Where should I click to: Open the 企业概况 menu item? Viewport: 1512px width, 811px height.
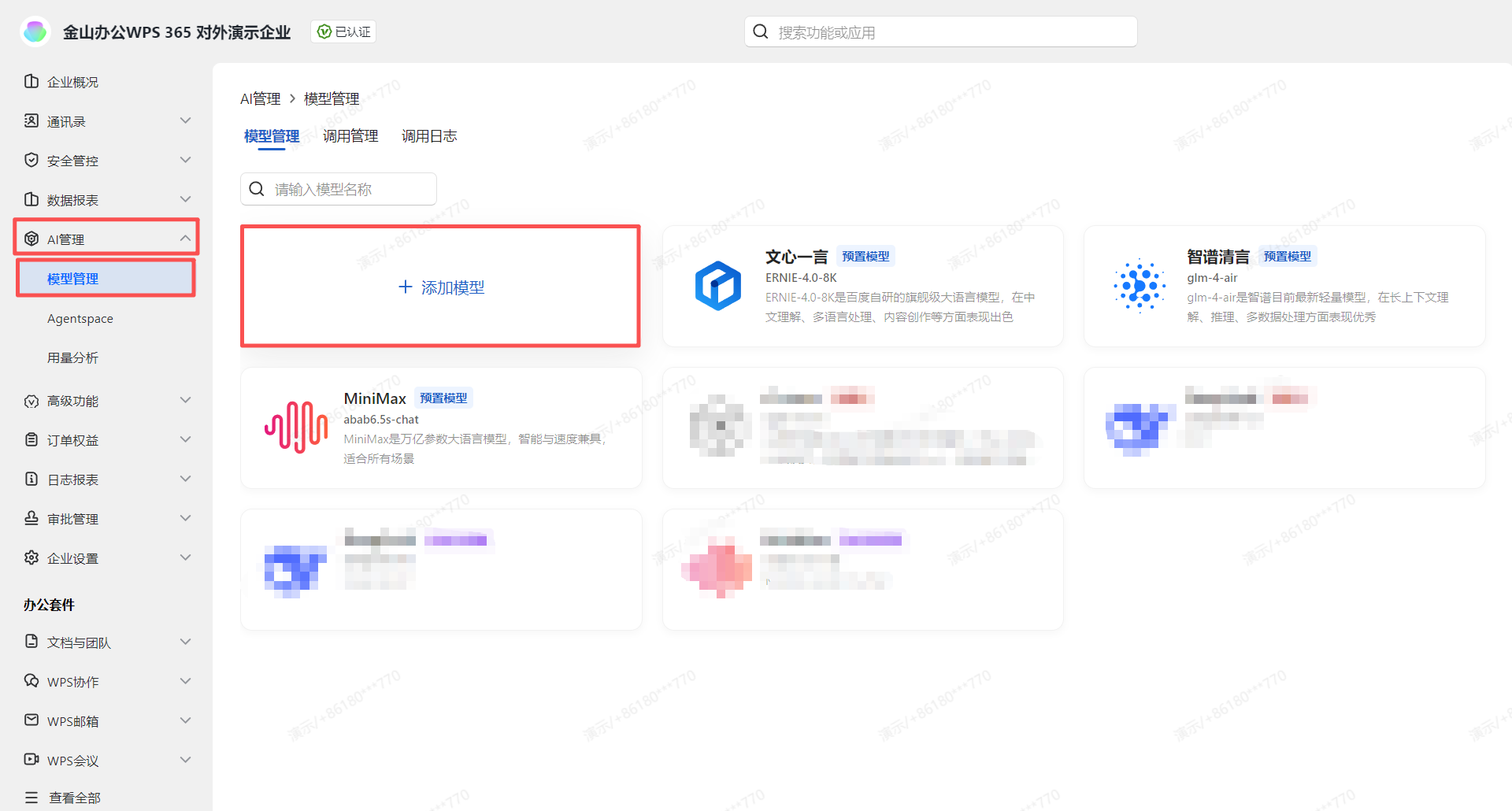click(72, 82)
